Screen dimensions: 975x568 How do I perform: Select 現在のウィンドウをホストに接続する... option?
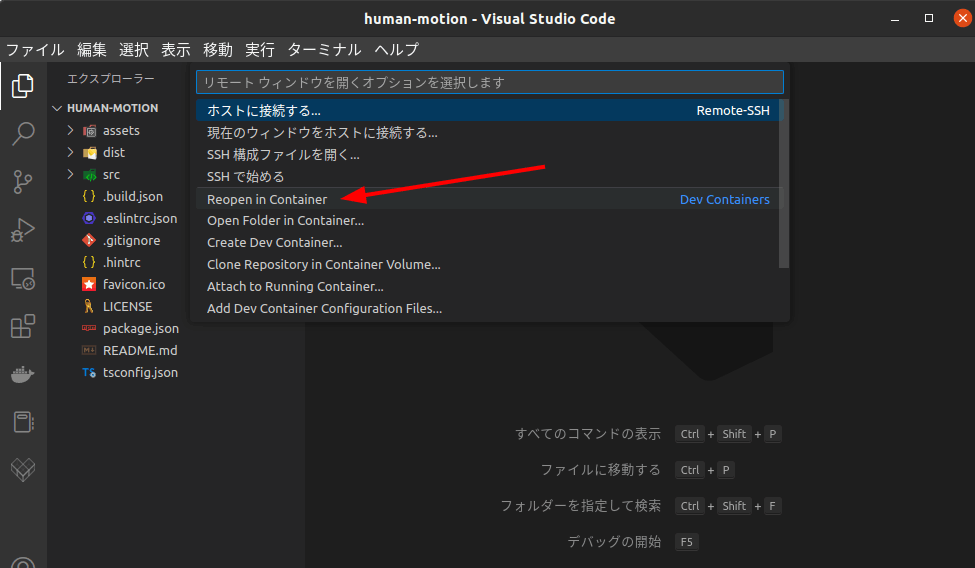click(489, 133)
